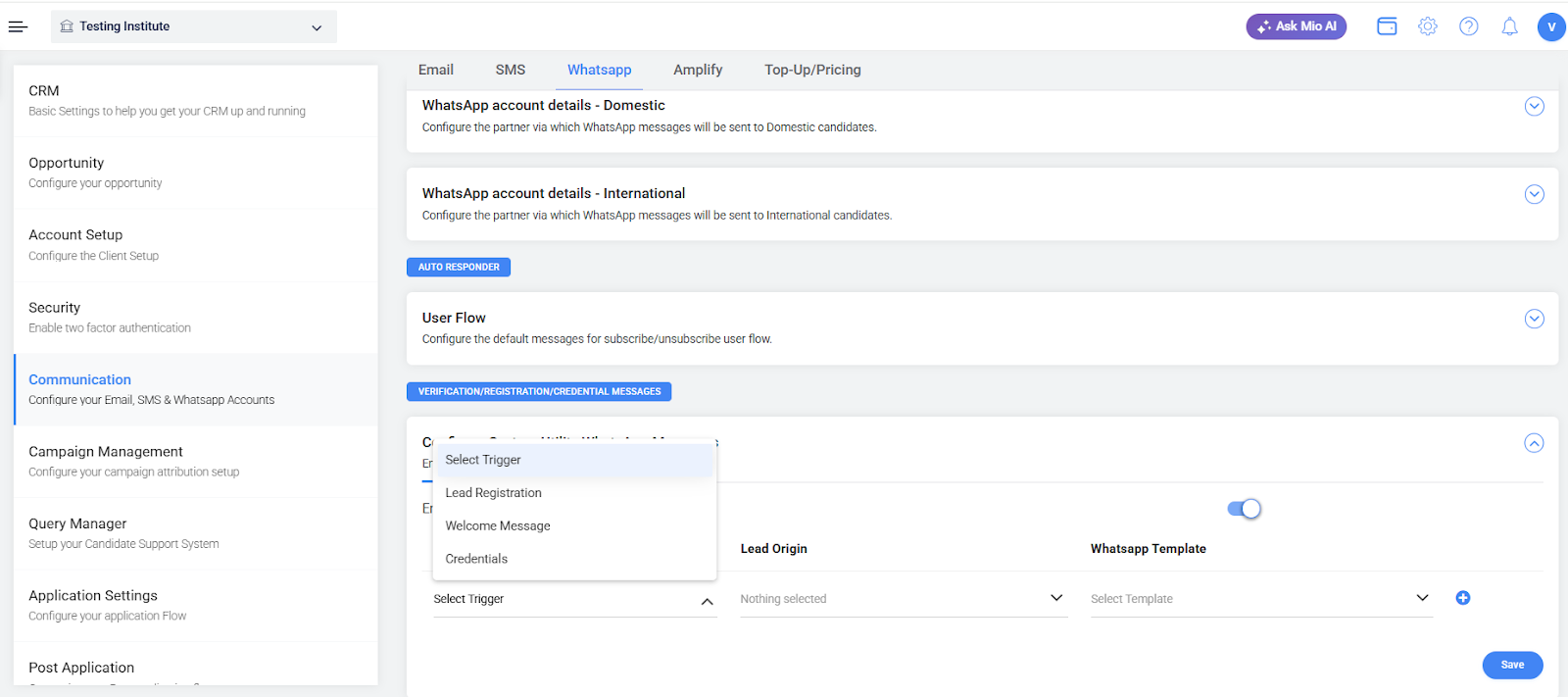Collapse the utility WhatsApp messages section
This screenshot has height=697, width=1568.
(x=1534, y=443)
